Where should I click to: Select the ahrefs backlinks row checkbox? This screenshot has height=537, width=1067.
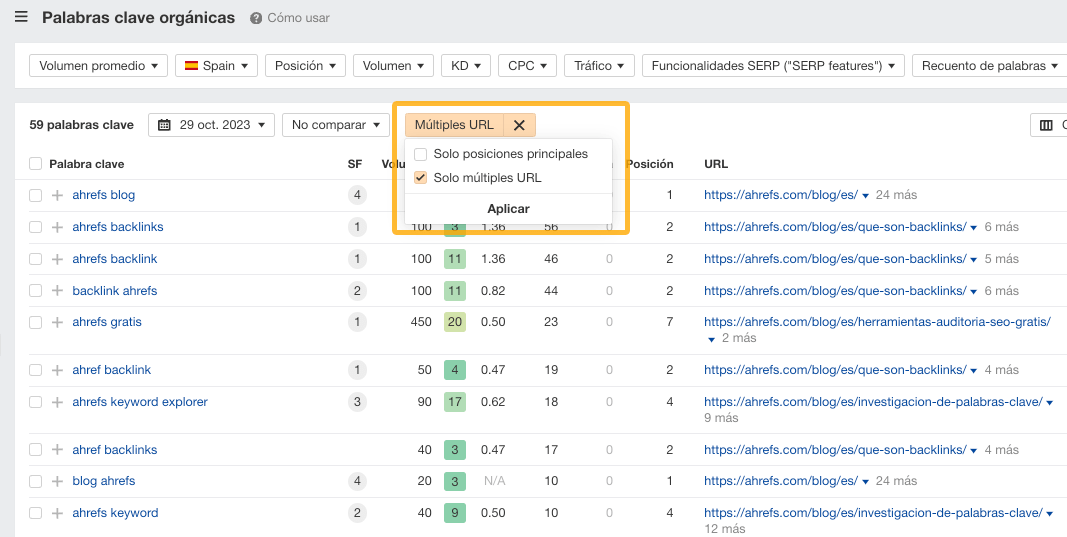point(36,227)
